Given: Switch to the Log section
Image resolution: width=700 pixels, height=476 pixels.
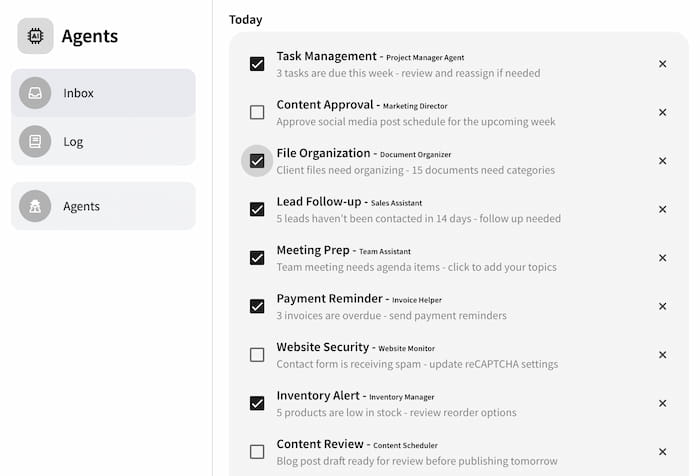Looking at the screenshot, I should point(103,142).
